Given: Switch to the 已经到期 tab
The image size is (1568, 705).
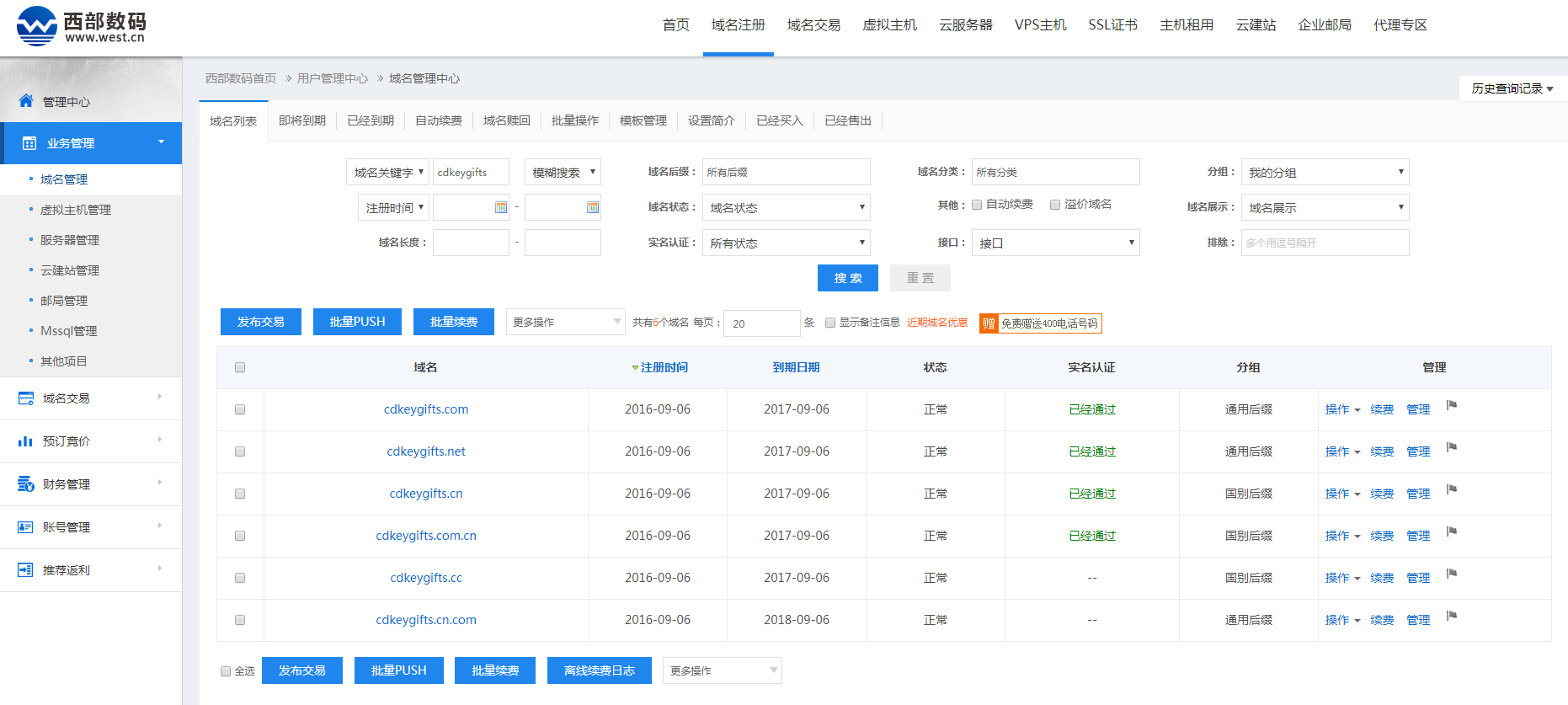Looking at the screenshot, I should pos(371,120).
